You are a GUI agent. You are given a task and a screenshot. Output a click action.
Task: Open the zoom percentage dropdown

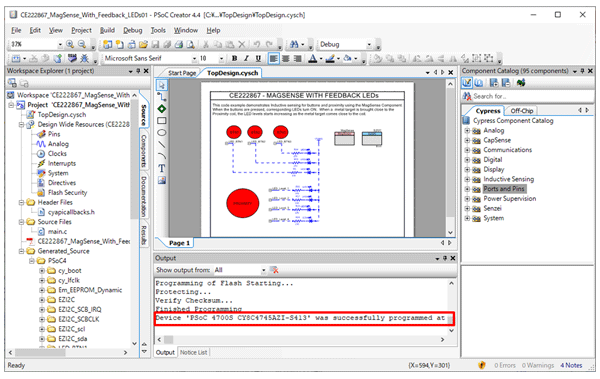60,45
